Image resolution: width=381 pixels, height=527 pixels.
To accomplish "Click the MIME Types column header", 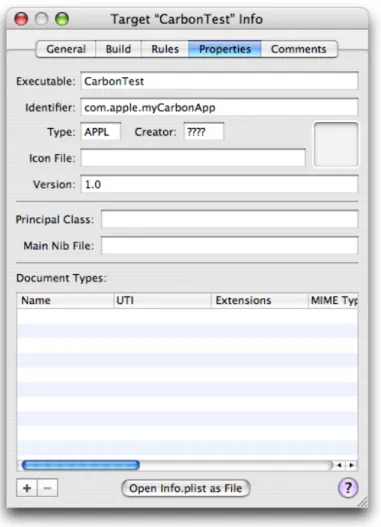I will point(333,300).
